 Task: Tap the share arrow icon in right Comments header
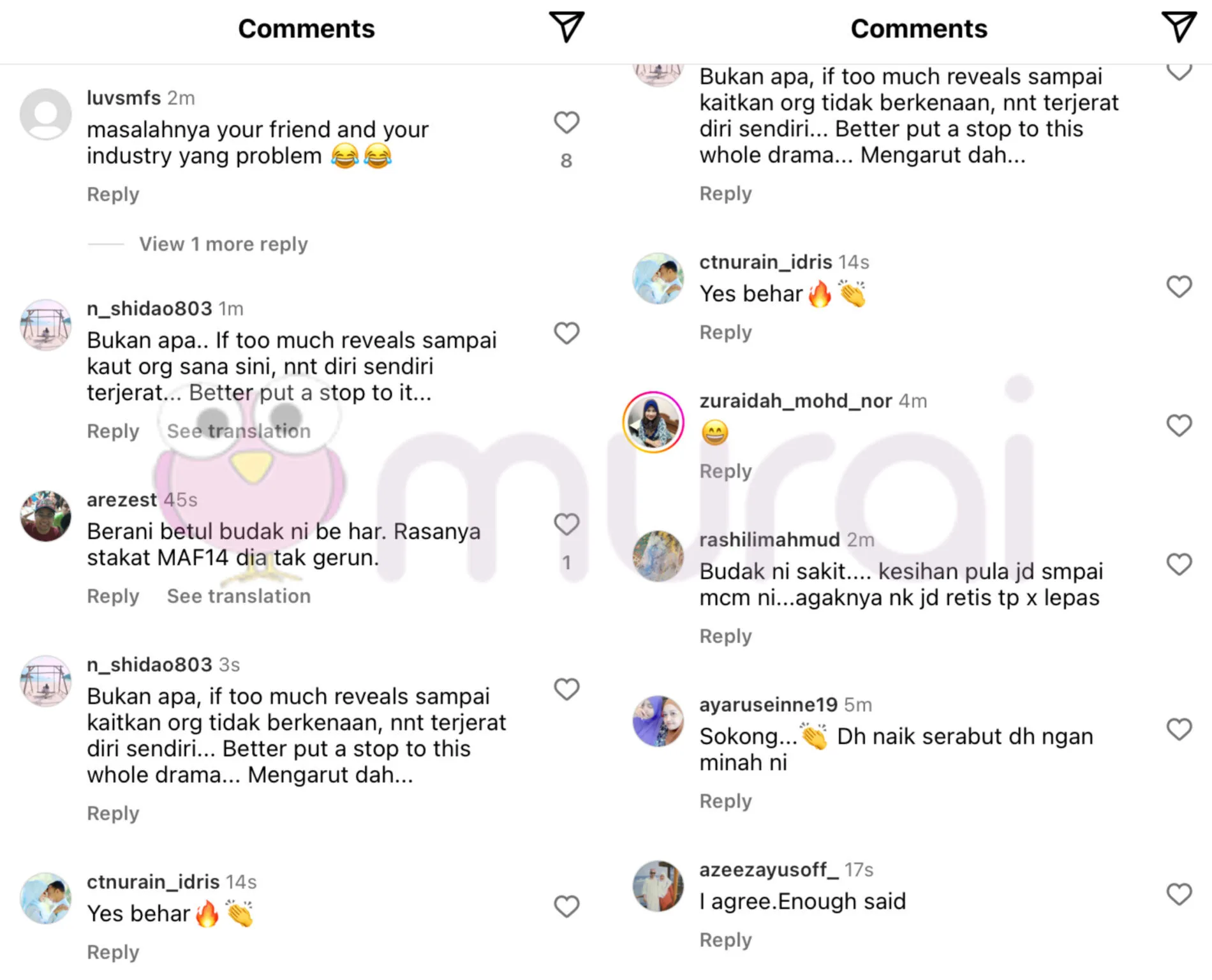pos(1178,27)
